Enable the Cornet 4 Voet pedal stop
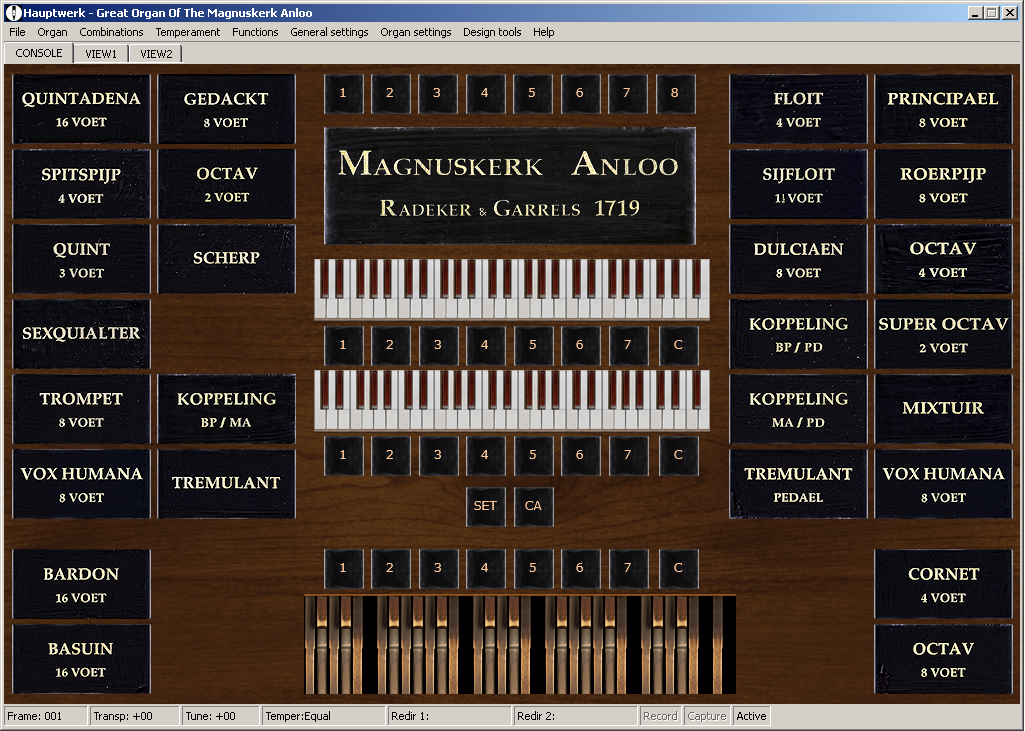Screen dimensions: 1025x731 point(943,585)
